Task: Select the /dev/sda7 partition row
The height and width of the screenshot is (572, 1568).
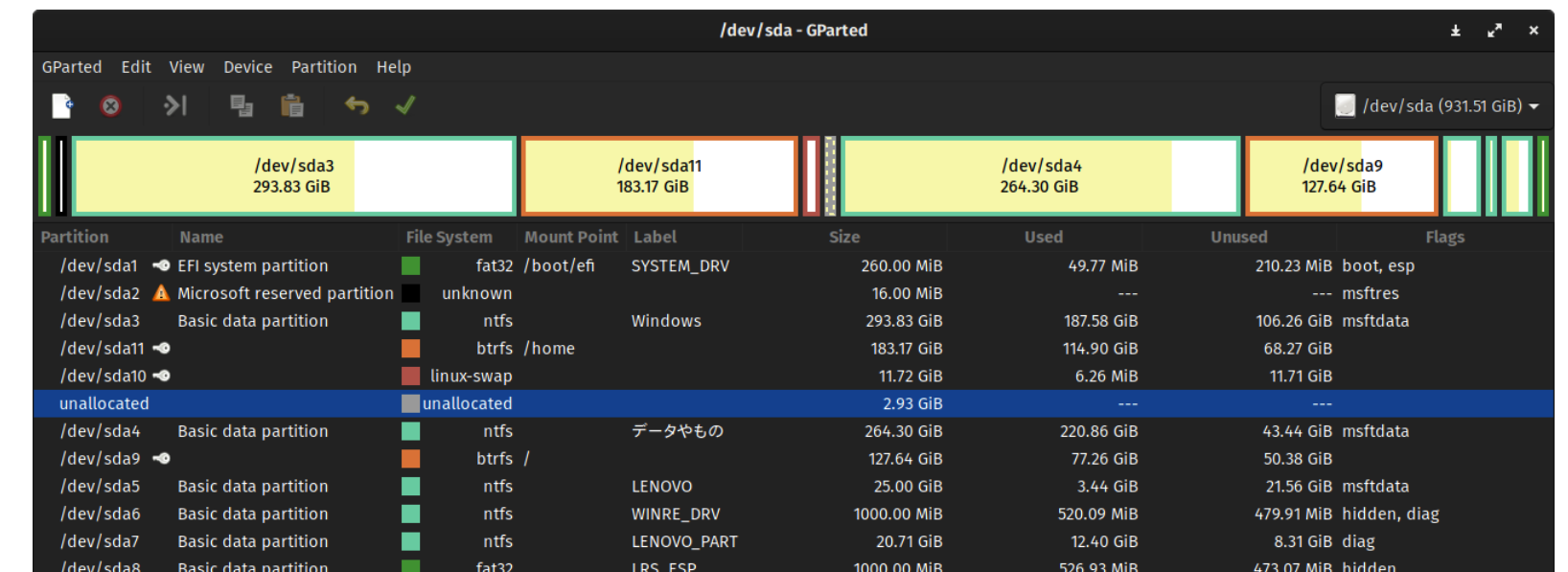Action: tap(794, 541)
